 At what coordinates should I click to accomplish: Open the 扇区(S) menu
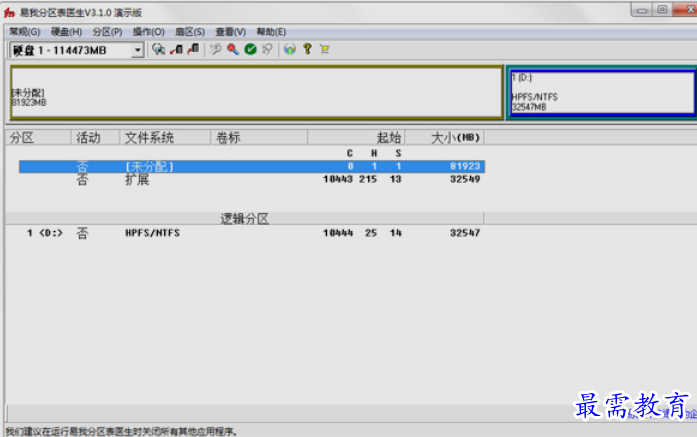point(190,32)
